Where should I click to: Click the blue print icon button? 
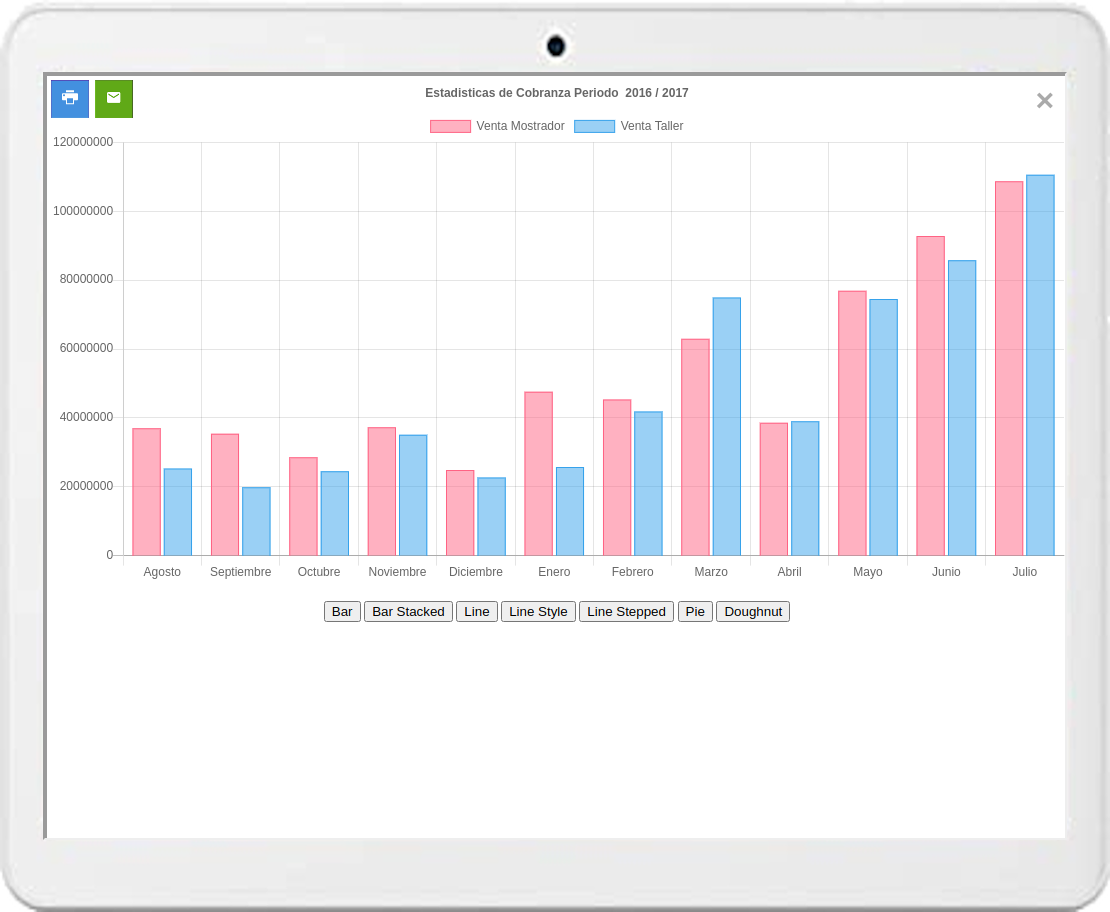coord(70,99)
